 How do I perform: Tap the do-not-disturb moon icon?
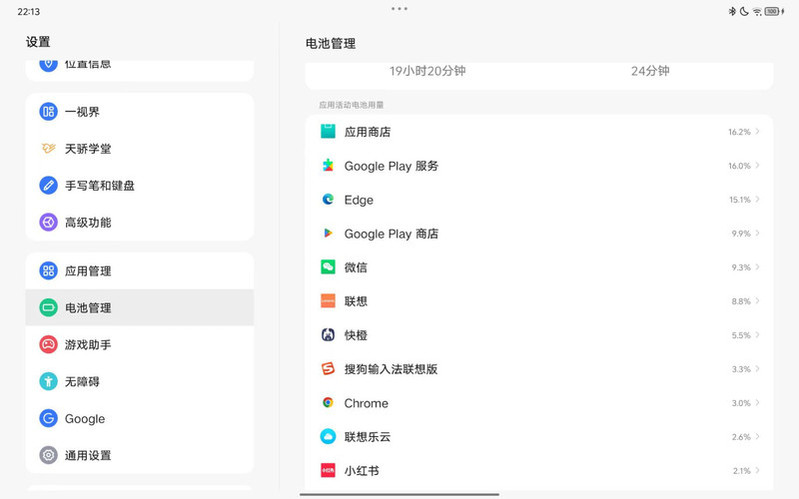point(744,11)
